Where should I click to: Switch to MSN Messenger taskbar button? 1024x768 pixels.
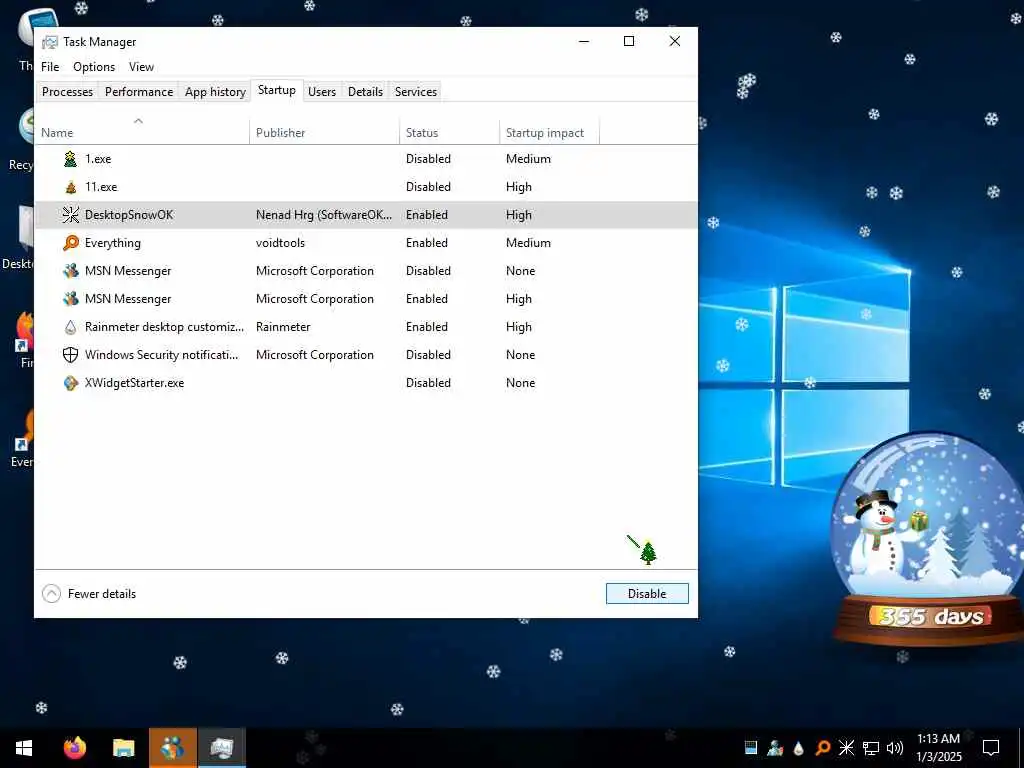[172, 748]
